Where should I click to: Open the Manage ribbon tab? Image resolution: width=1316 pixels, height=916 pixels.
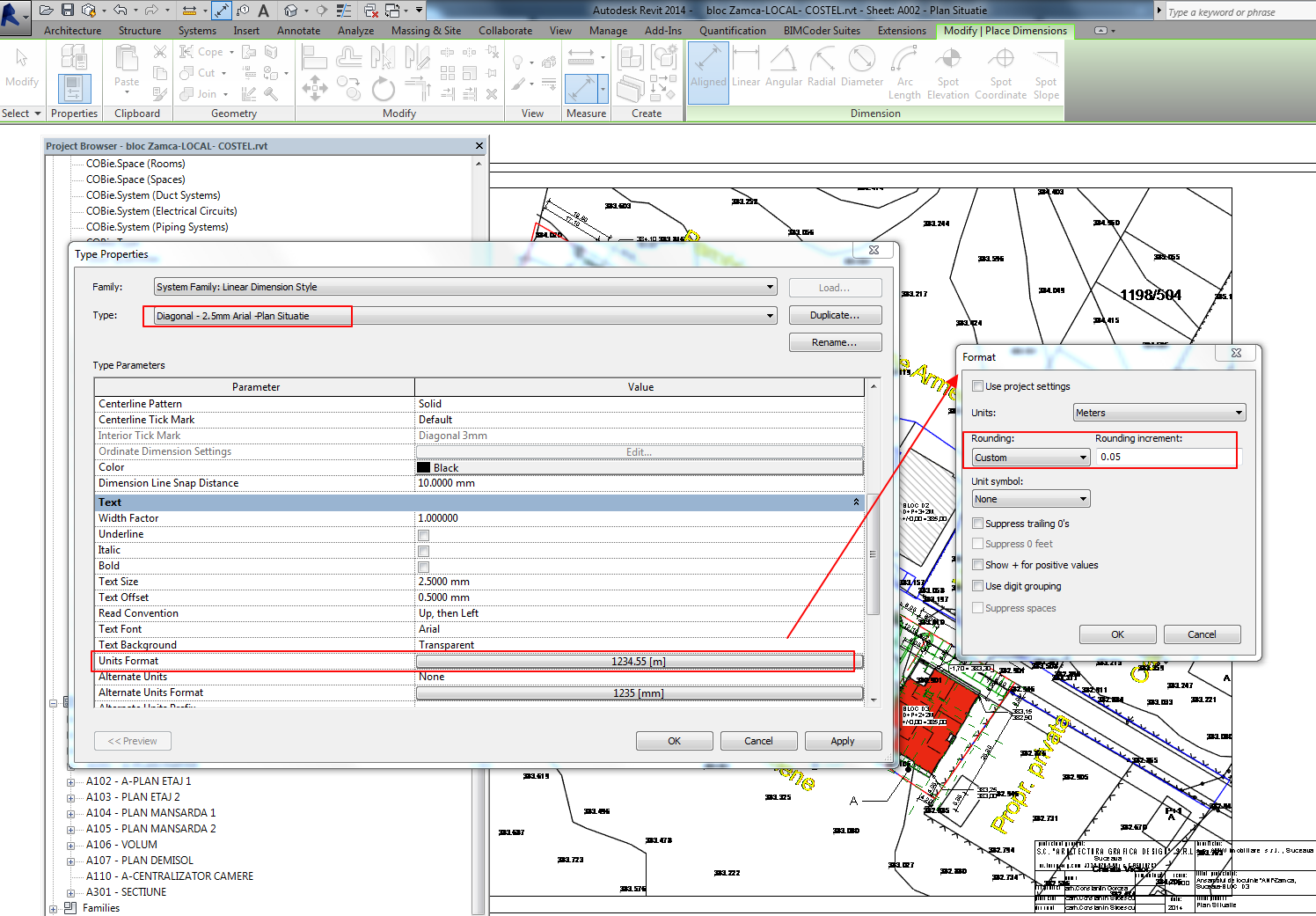coord(608,31)
